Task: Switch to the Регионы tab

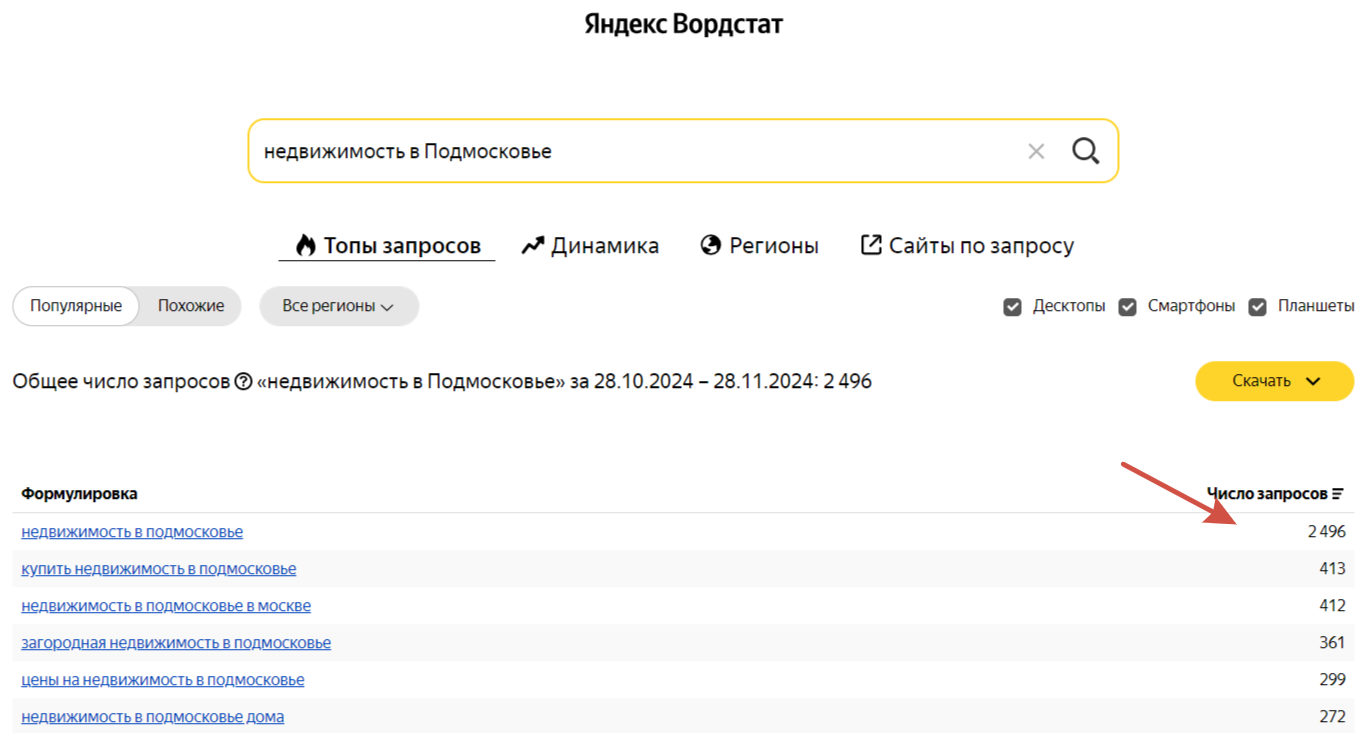Action: pos(760,246)
